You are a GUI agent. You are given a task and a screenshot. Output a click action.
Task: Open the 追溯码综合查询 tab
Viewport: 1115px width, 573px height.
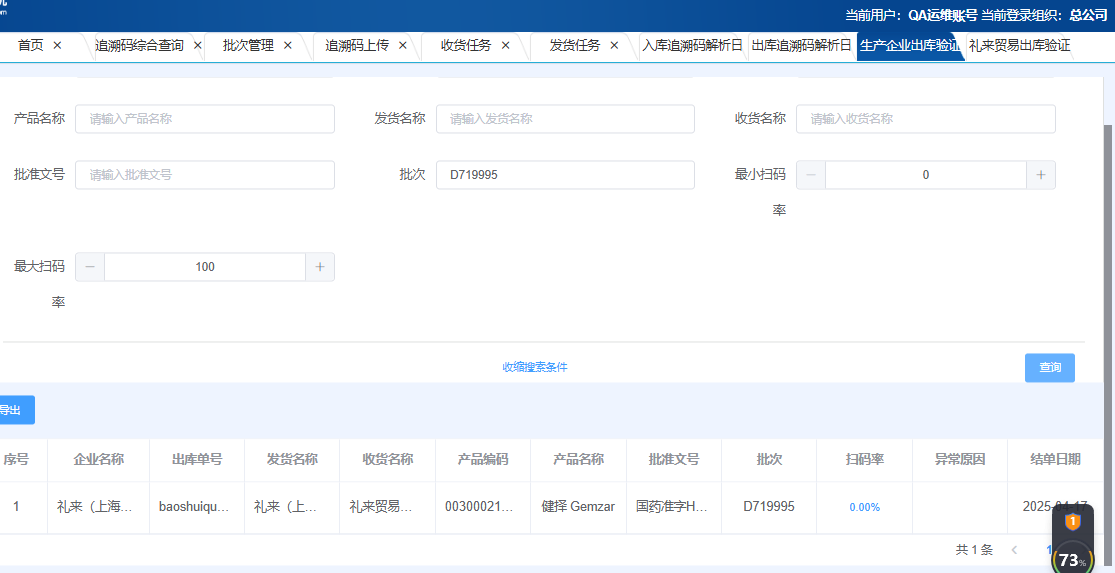139,45
